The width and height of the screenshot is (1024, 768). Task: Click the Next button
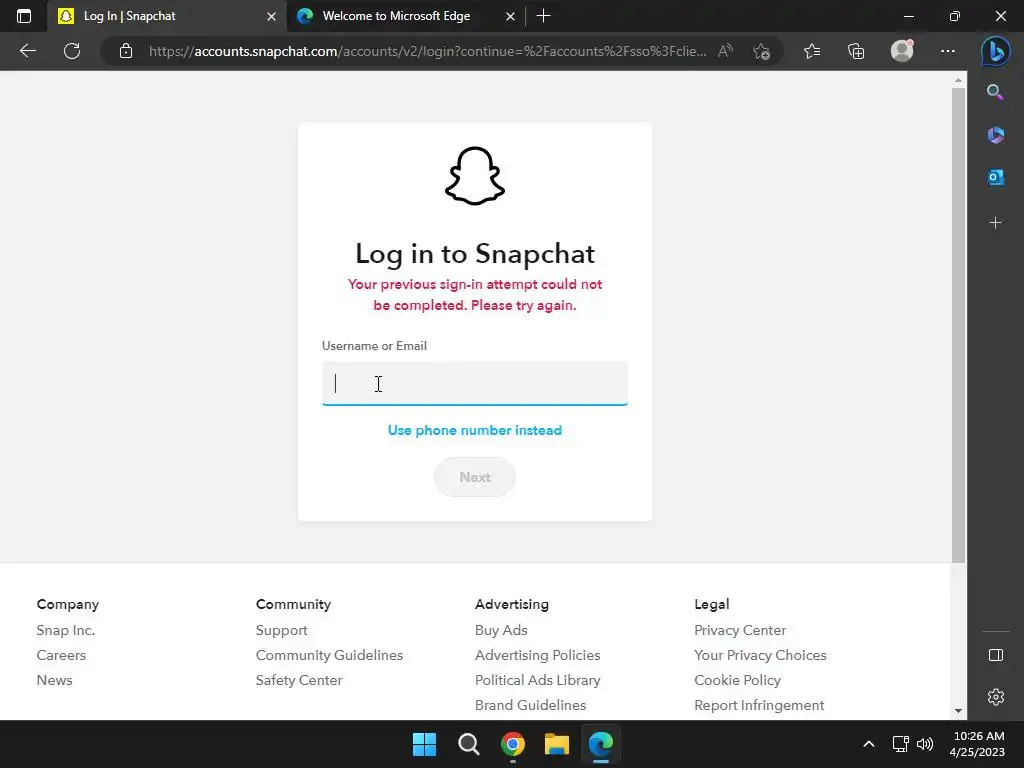point(475,477)
